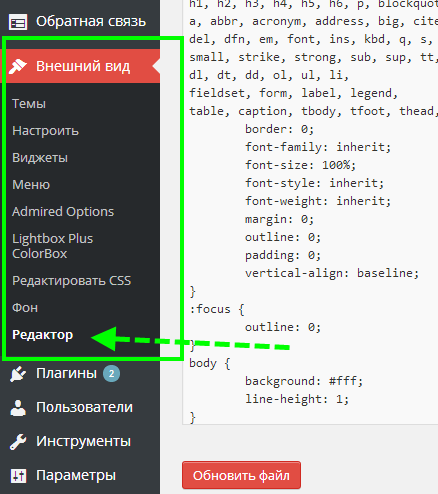Image resolution: width=438 pixels, height=494 pixels.
Task: Click inside the CSS code editor area
Action: click(x=310, y=212)
